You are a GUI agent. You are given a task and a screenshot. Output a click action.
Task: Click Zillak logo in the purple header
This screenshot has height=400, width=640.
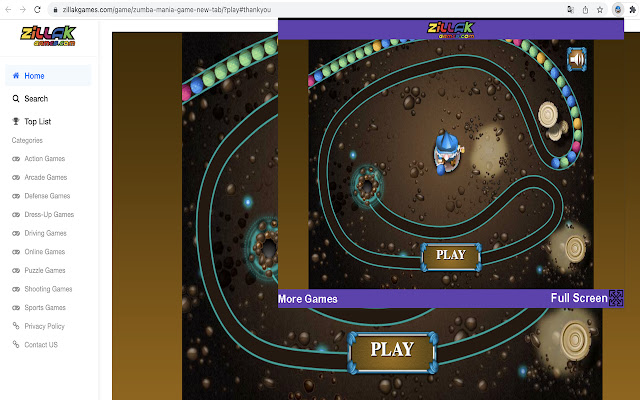click(x=451, y=30)
